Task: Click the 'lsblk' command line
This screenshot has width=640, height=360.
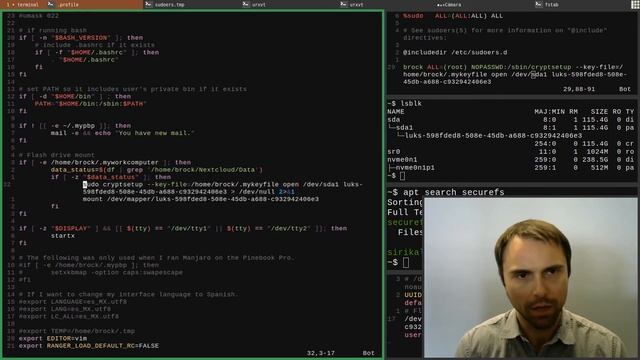Action: coord(405,104)
